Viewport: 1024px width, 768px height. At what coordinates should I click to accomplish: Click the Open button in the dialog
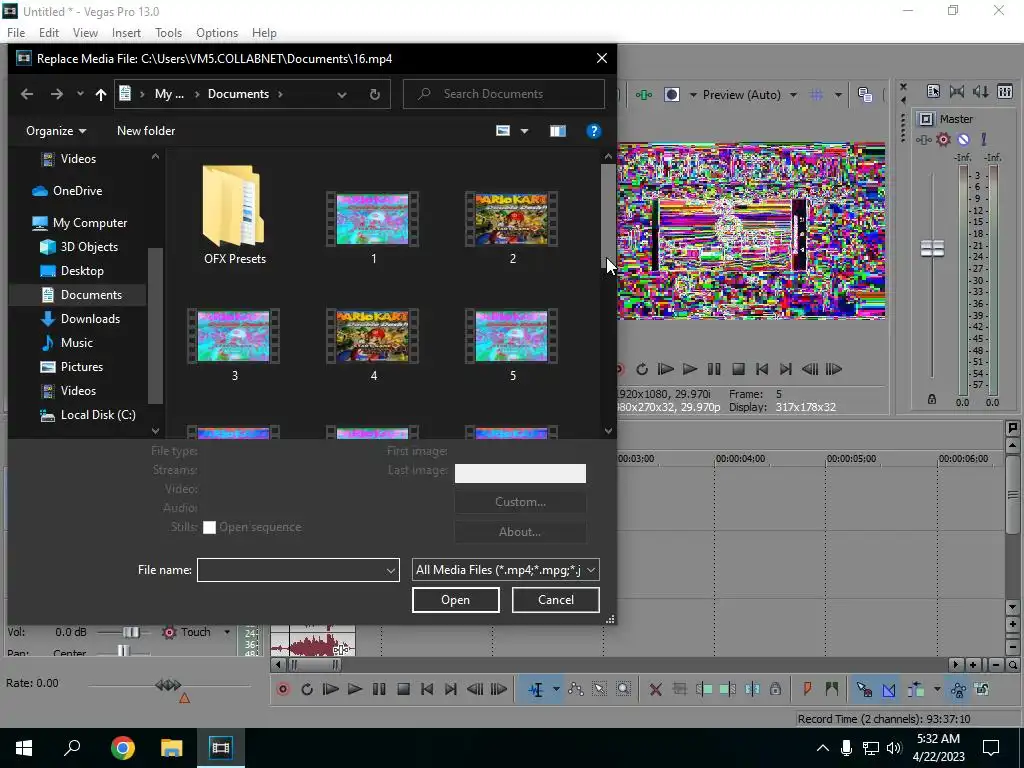(x=456, y=600)
